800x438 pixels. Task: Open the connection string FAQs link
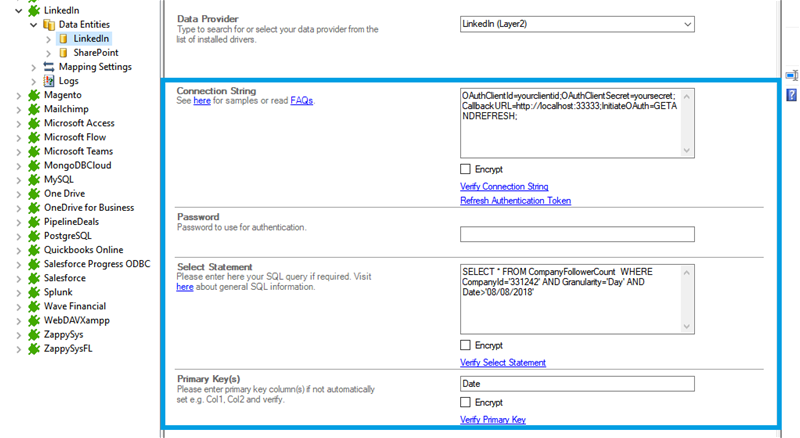tap(302, 101)
